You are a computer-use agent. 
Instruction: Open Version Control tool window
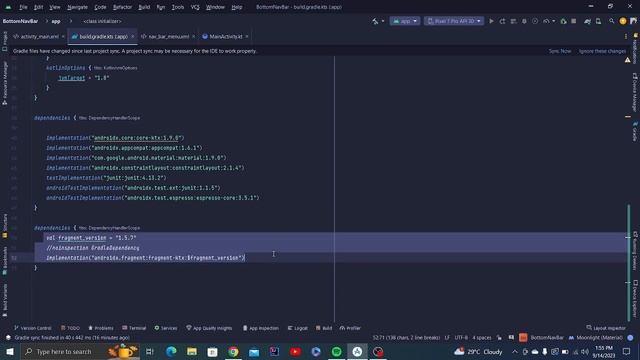coord(33,328)
